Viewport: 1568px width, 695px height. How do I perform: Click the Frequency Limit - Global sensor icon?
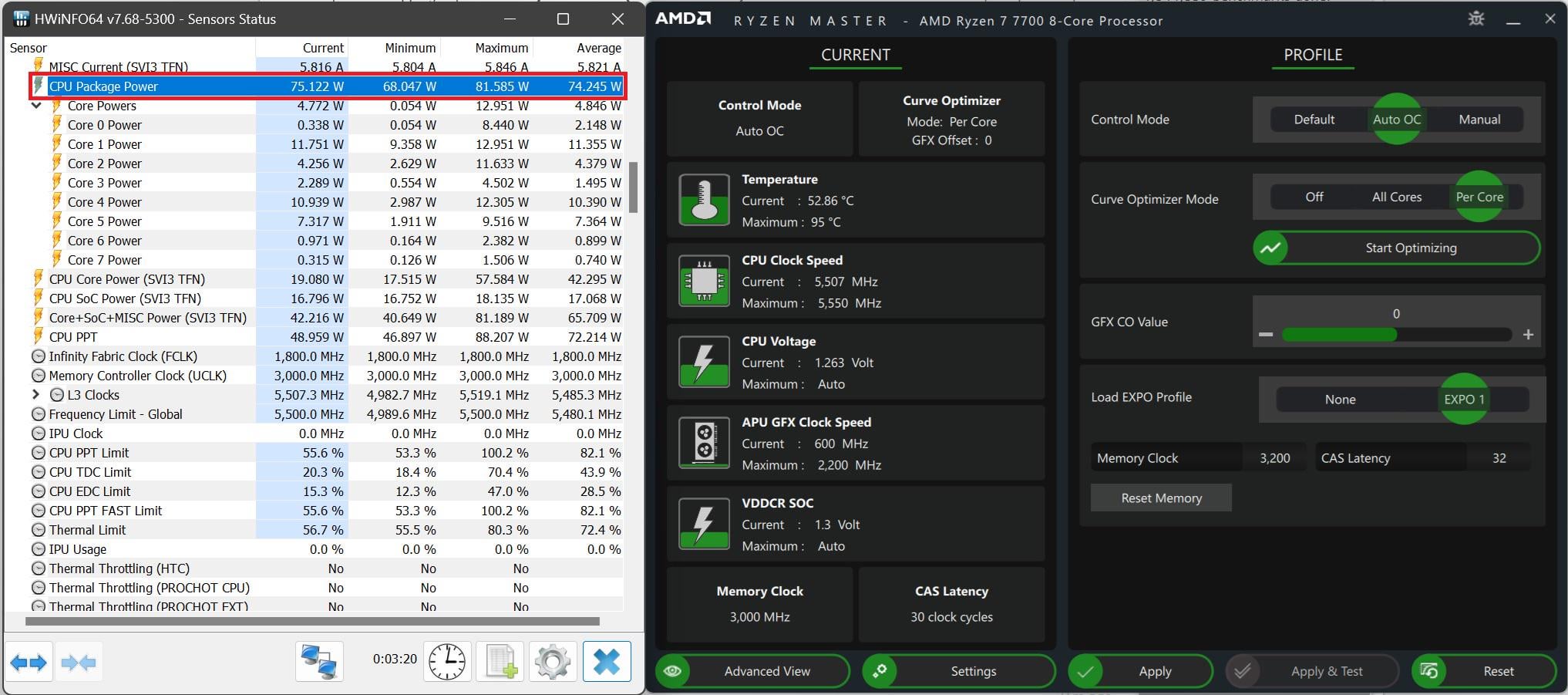(x=38, y=414)
